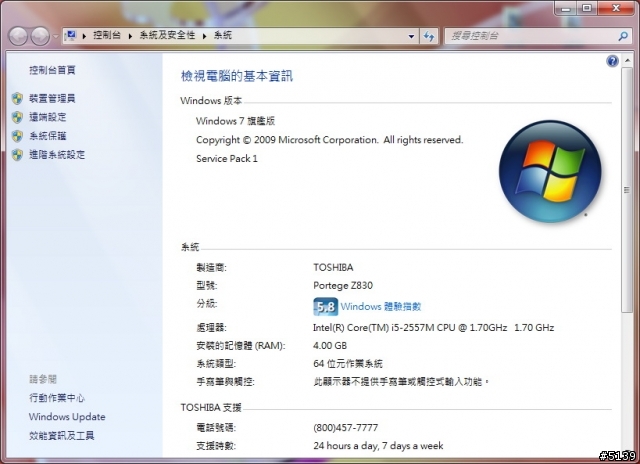Click the 24 hours a day support text
640x464 pixels.
[x=378, y=446]
